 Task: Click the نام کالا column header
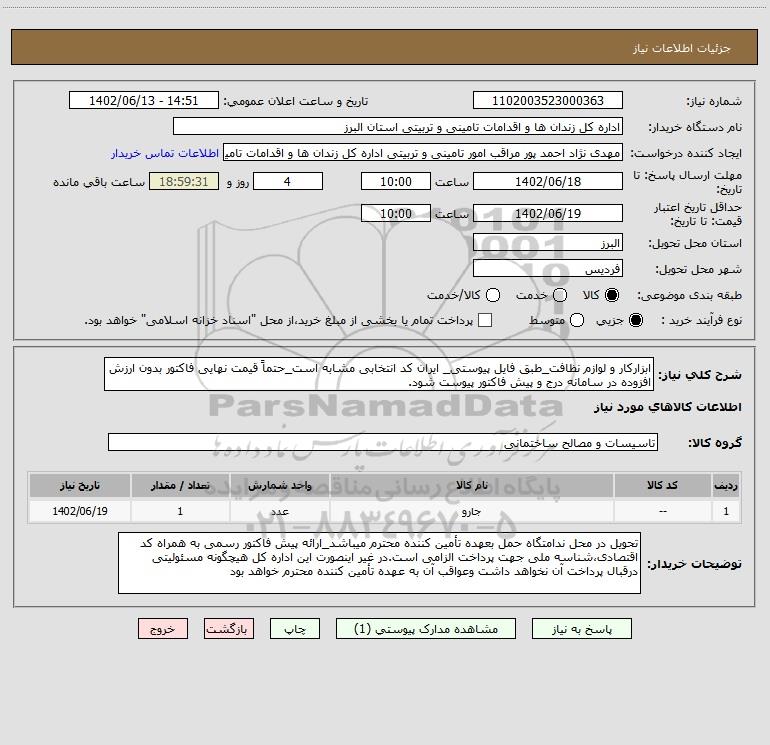pos(471,486)
